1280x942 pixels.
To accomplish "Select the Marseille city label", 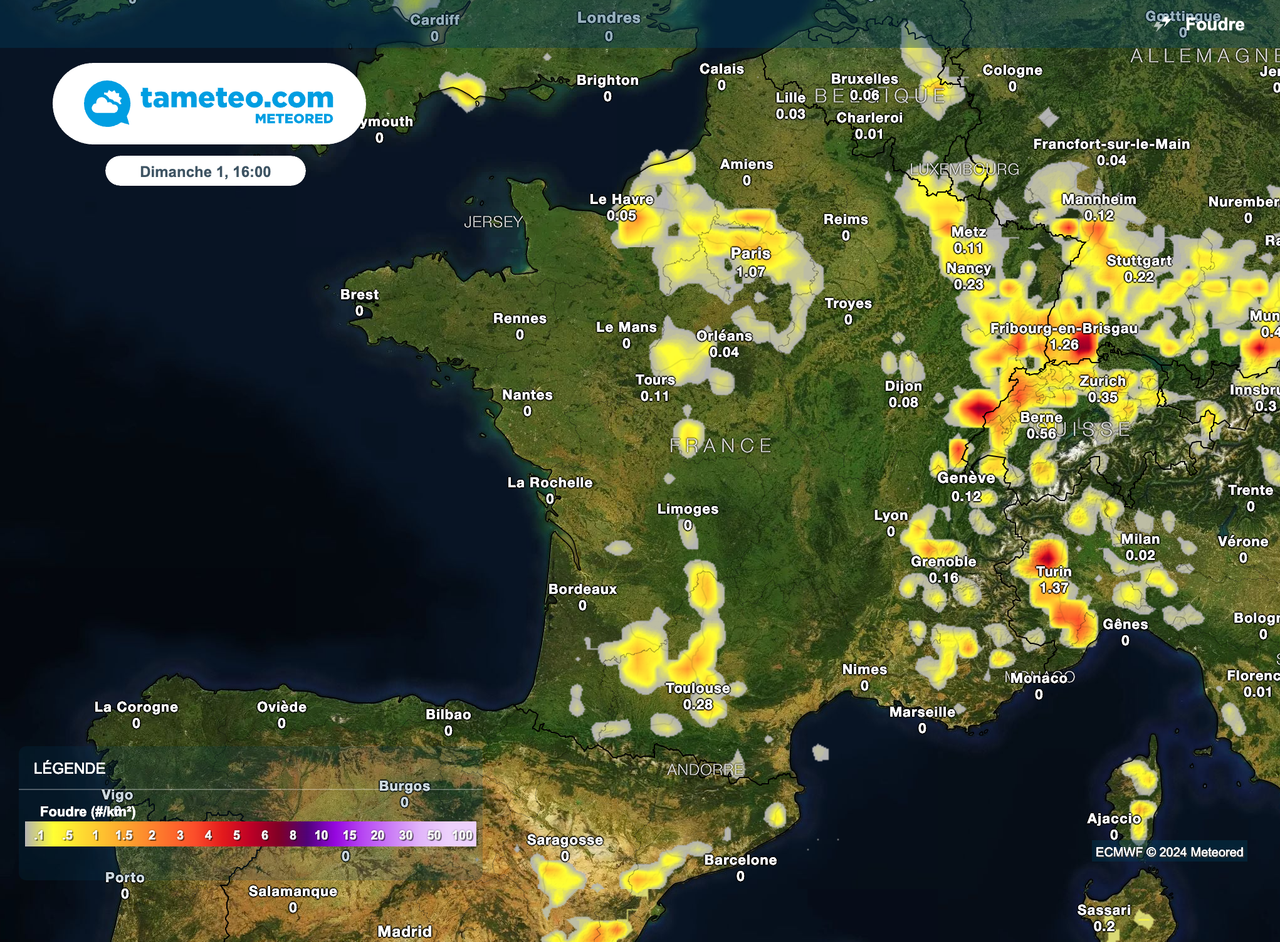I will pos(920,712).
